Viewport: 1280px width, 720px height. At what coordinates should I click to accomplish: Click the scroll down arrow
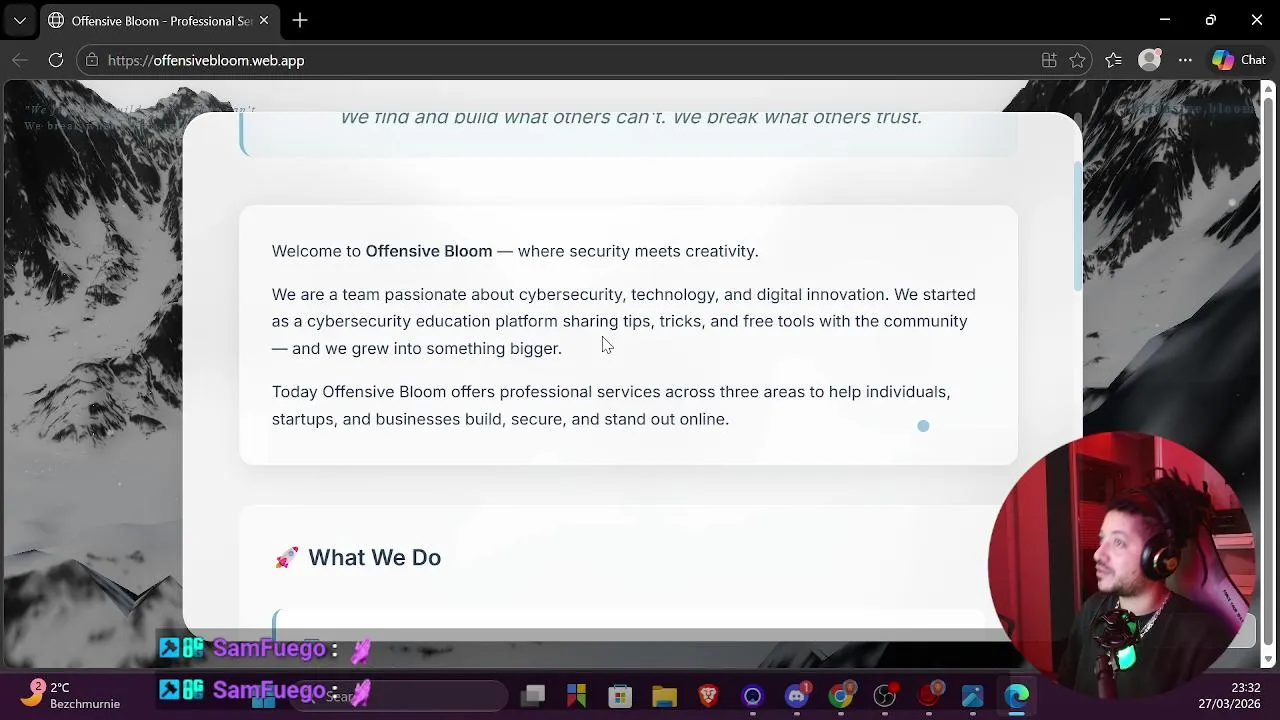[x=1269, y=660]
